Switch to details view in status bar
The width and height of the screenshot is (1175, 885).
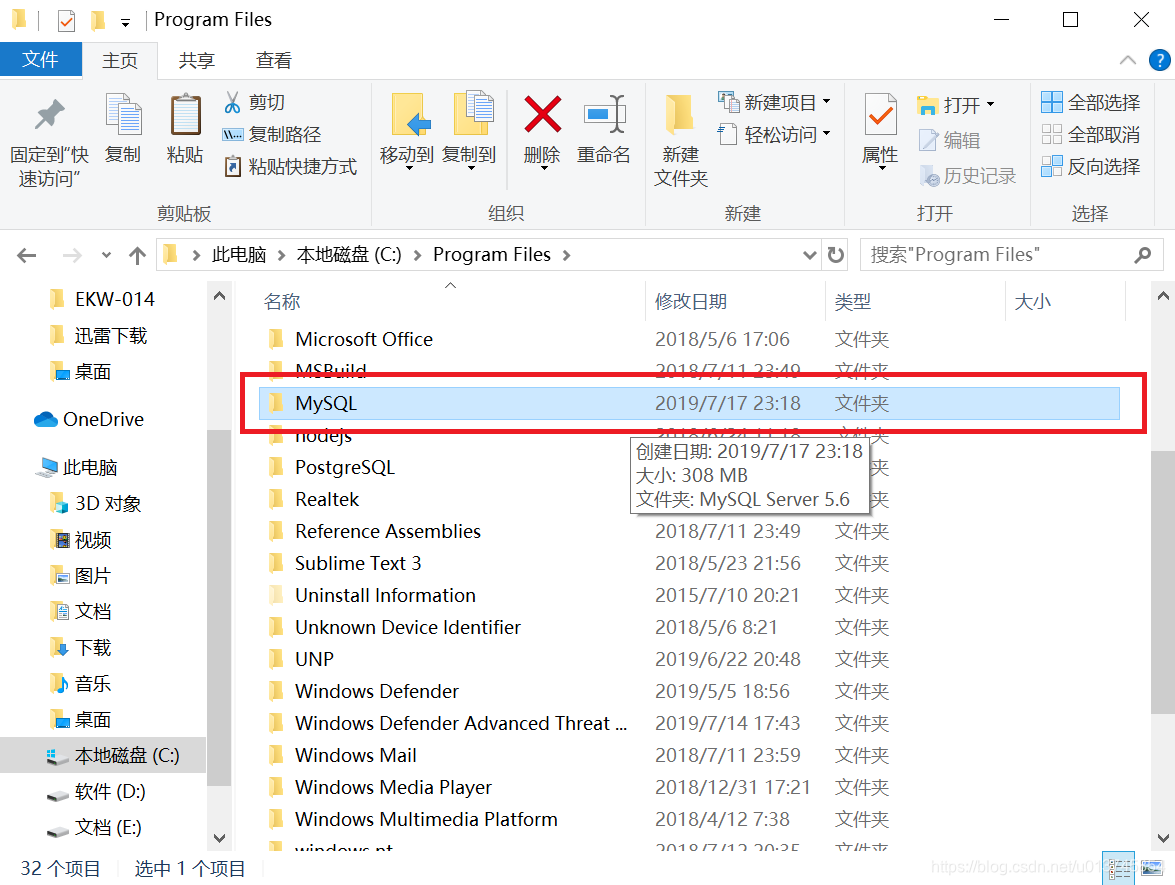click(1118, 869)
